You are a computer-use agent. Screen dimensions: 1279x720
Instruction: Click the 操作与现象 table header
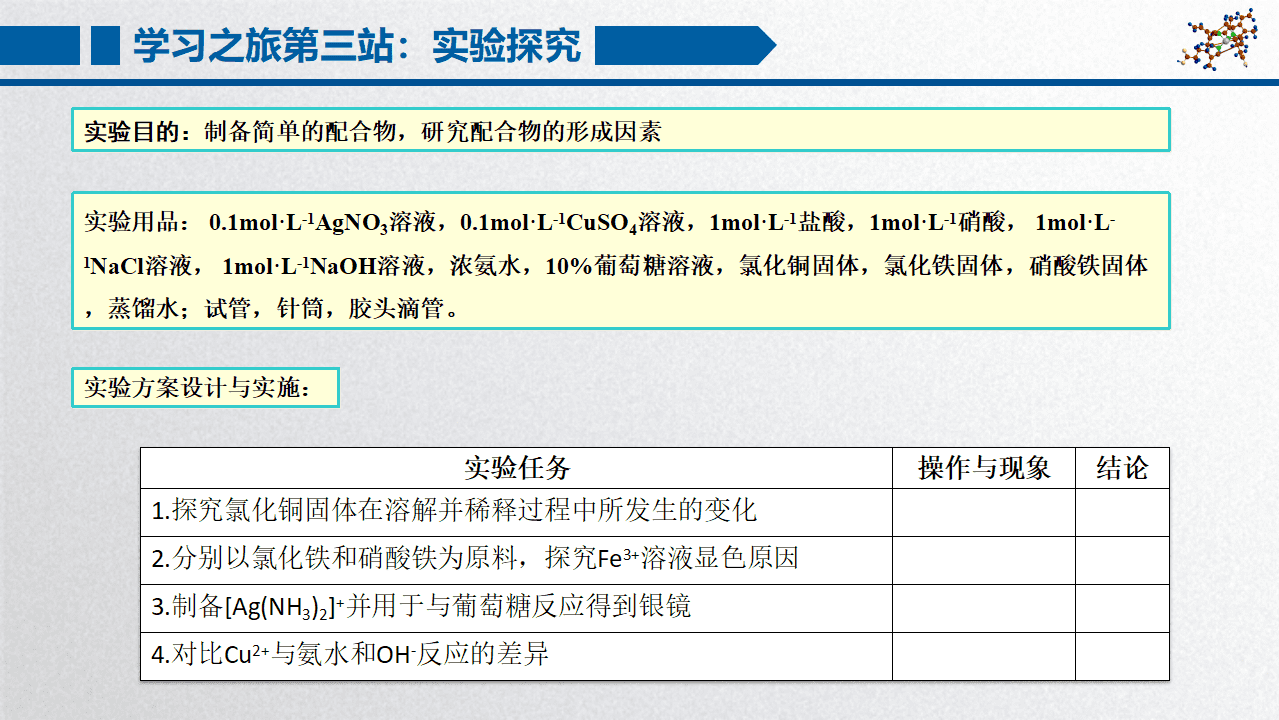(x=984, y=468)
